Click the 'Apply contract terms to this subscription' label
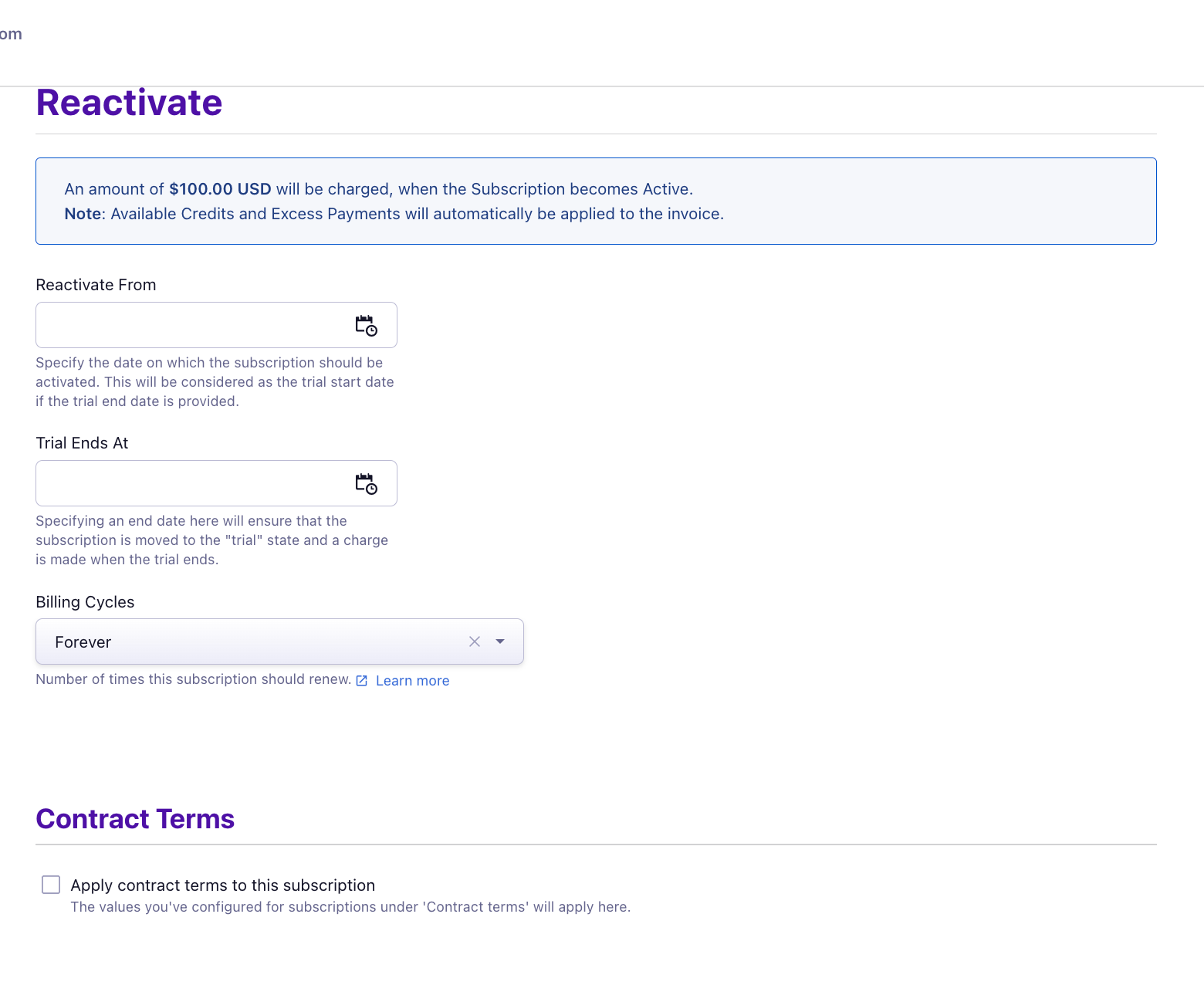Screen dimensions: 1204x985 click(222, 885)
